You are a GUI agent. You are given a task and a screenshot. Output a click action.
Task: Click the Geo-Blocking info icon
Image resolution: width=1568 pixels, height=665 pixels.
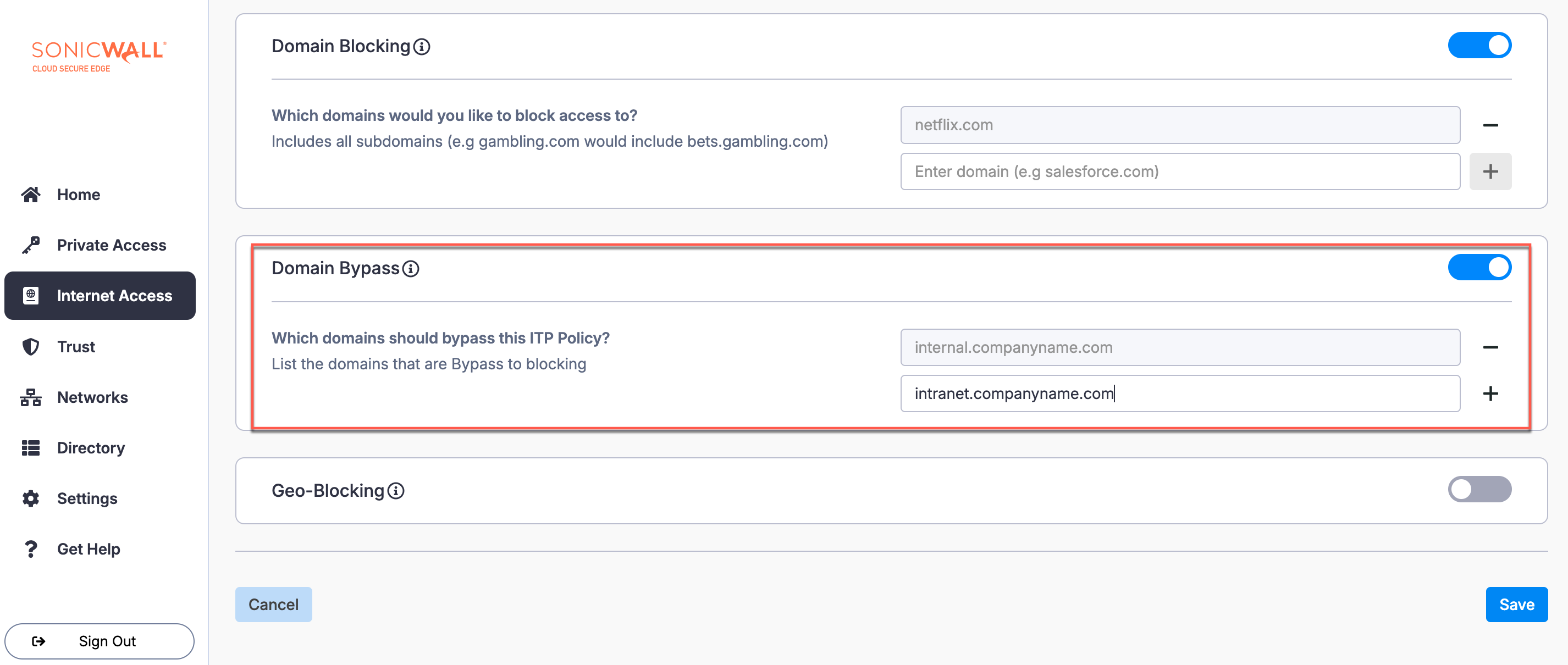point(396,491)
